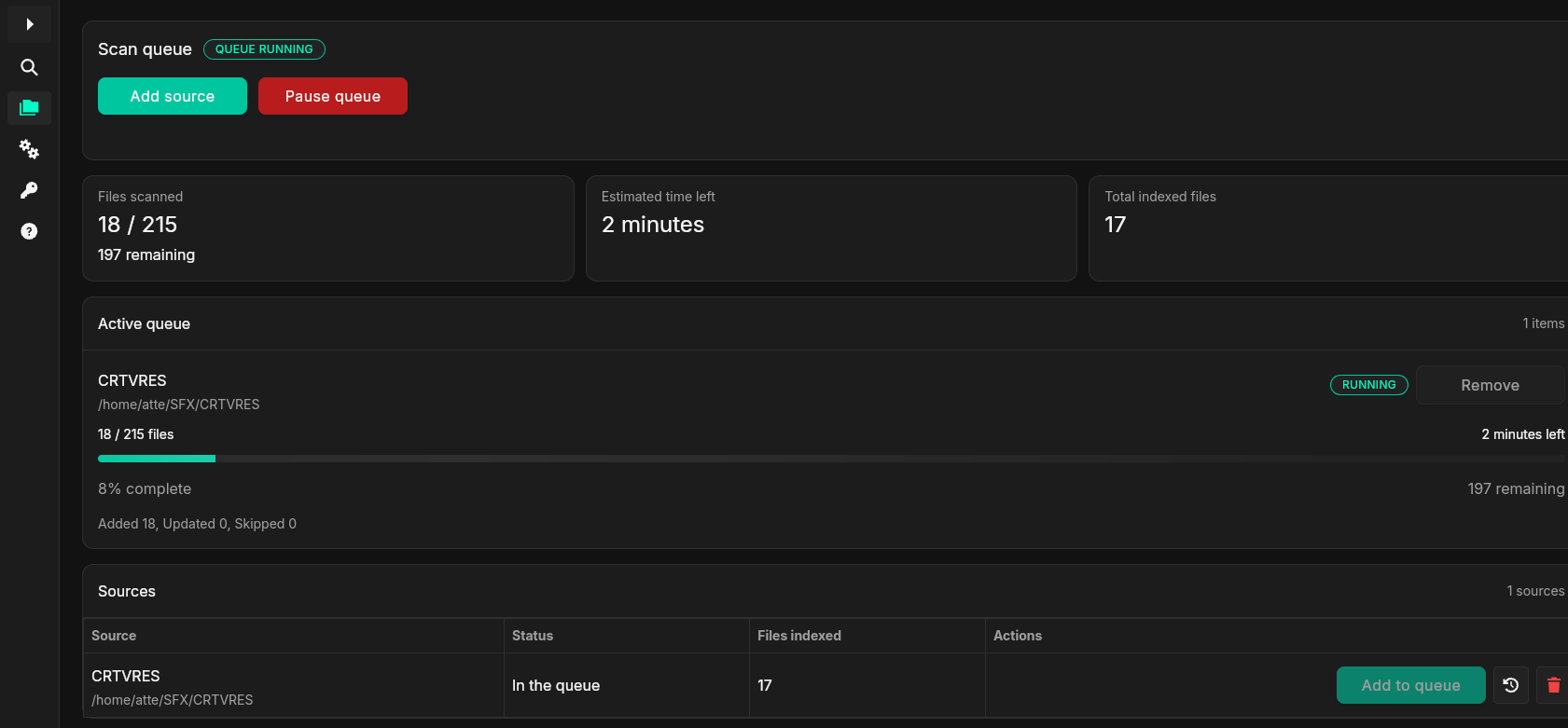Open the key icon in the sidebar
The height and width of the screenshot is (728, 1568).
pyautogui.click(x=29, y=190)
